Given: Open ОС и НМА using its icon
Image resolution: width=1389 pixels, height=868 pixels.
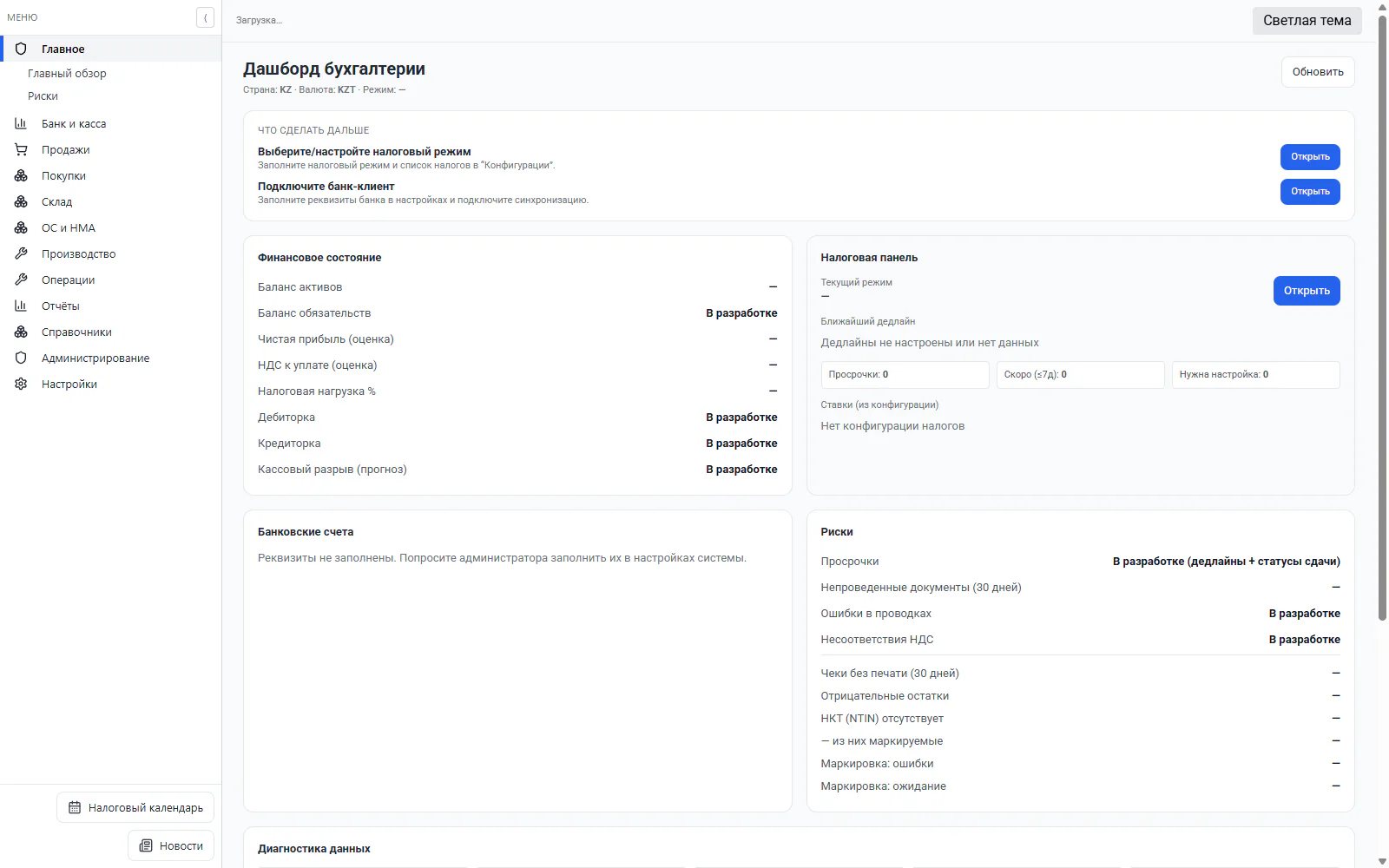Looking at the screenshot, I should (21, 227).
